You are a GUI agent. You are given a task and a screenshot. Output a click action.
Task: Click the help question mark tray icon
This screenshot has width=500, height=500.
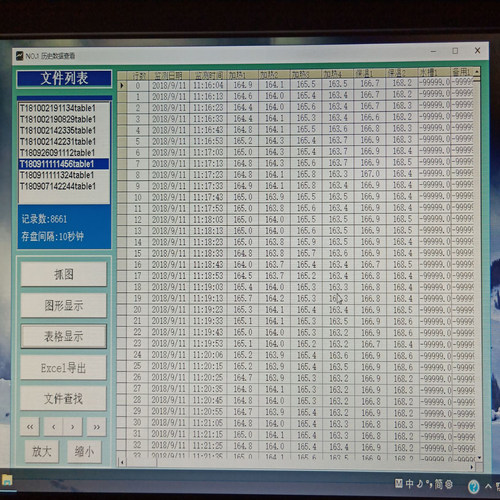[x=473, y=486]
